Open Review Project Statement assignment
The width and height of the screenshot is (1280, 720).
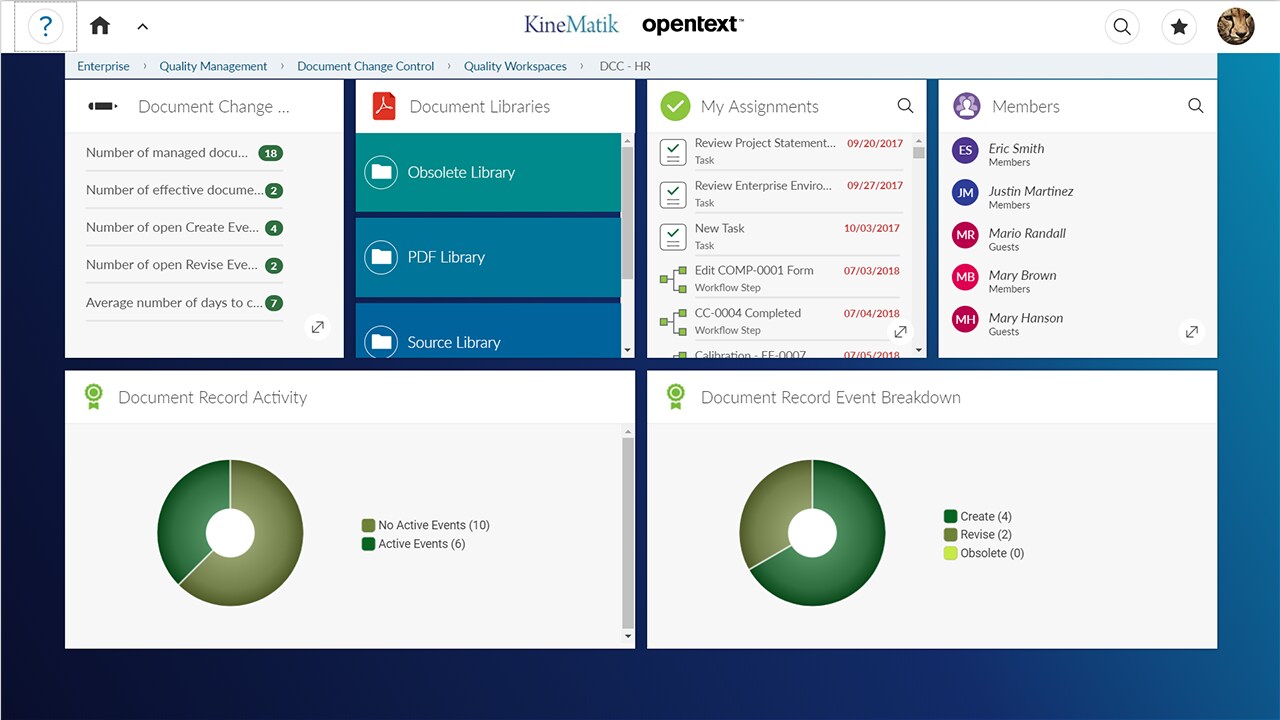coord(780,152)
